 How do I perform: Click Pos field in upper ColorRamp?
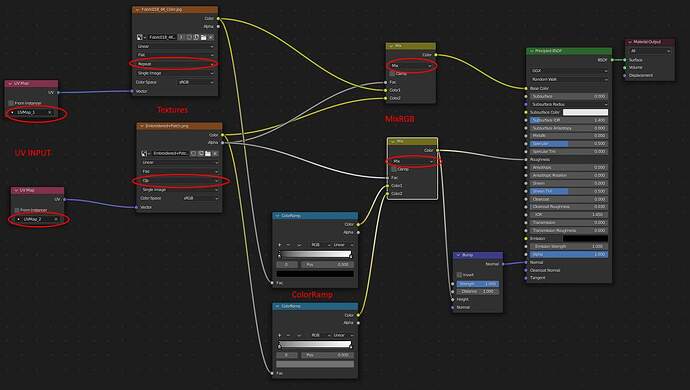coord(327,265)
